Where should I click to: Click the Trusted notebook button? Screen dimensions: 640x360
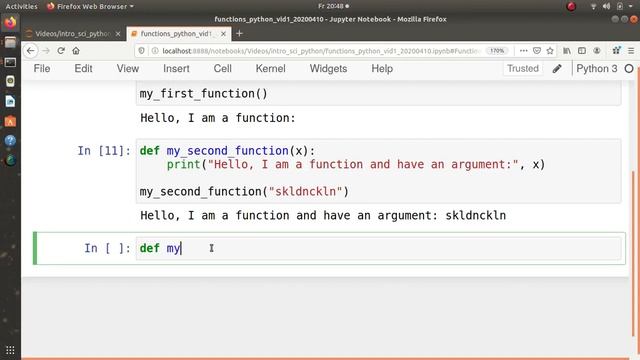523,69
